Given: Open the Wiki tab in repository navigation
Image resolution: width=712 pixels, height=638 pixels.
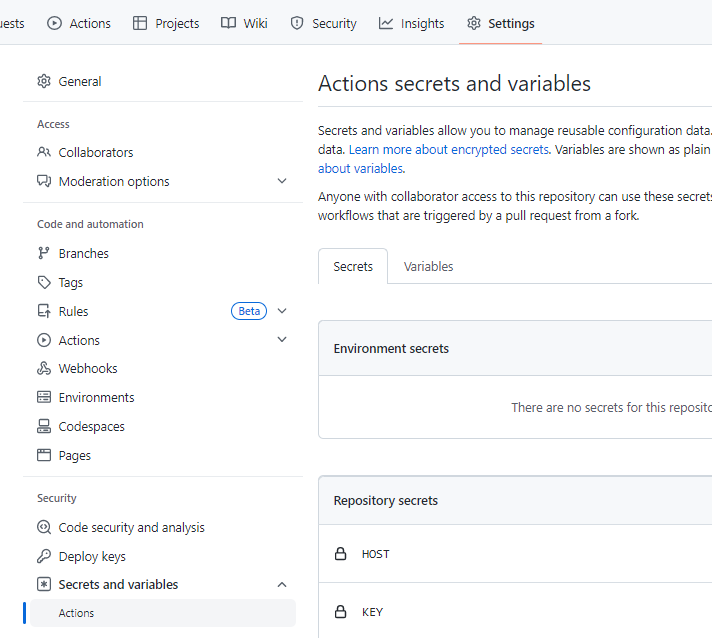Looking at the screenshot, I should click(244, 23).
